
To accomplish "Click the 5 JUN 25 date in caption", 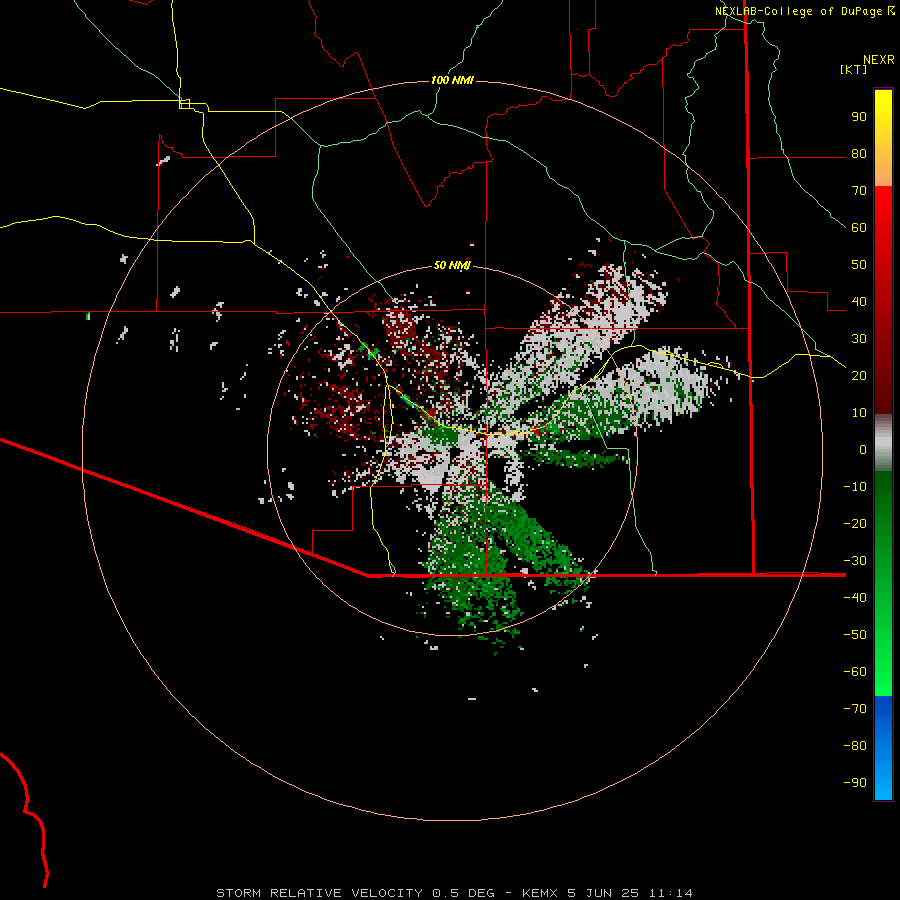I will [x=603, y=893].
